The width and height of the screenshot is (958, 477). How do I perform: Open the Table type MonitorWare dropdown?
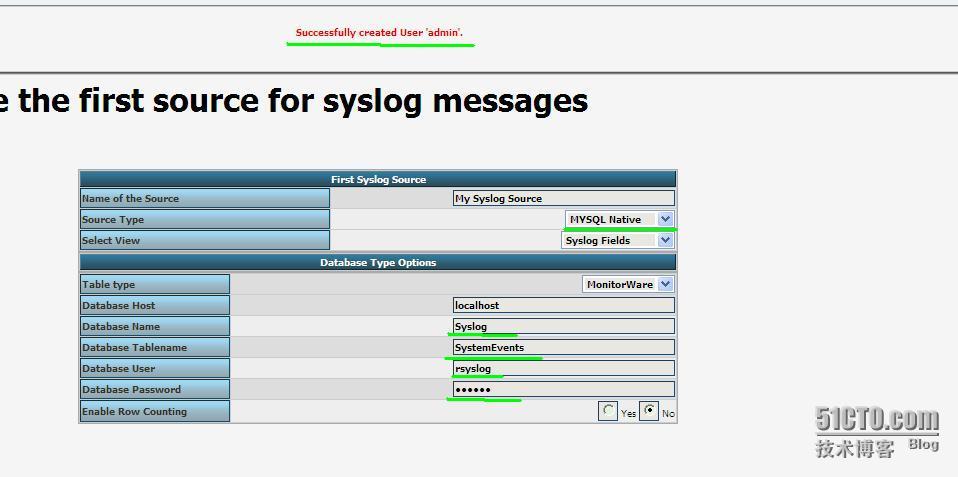pos(628,284)
